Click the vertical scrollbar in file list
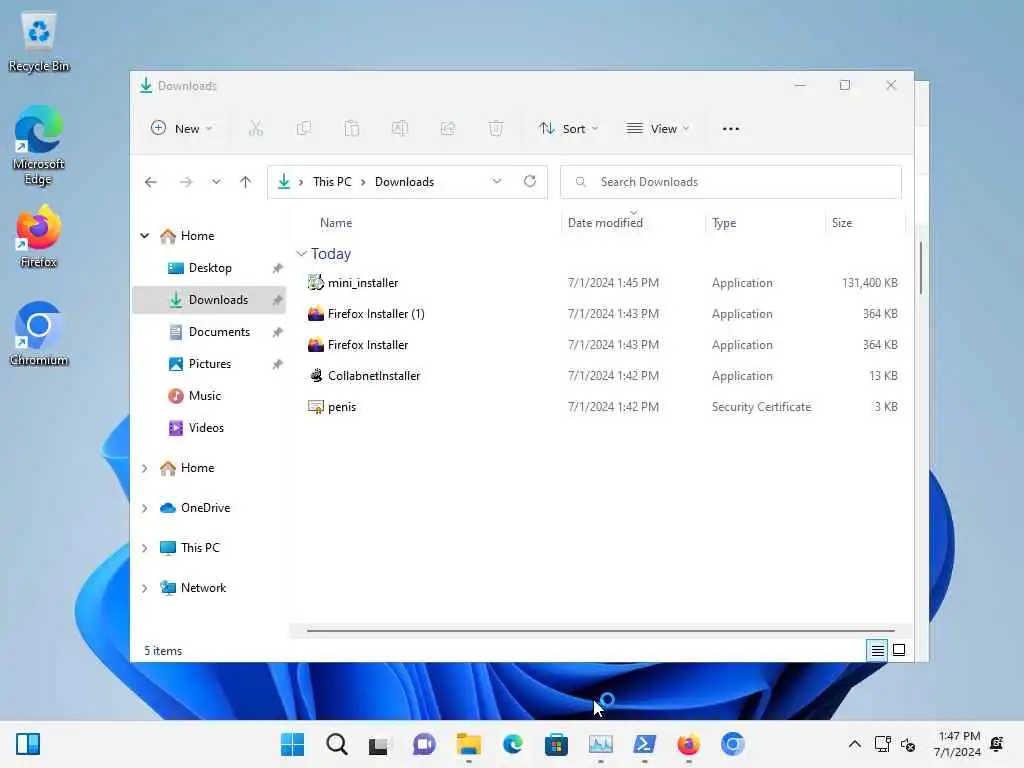This screenshot has height=768, width=1024. tap(921, 268)
